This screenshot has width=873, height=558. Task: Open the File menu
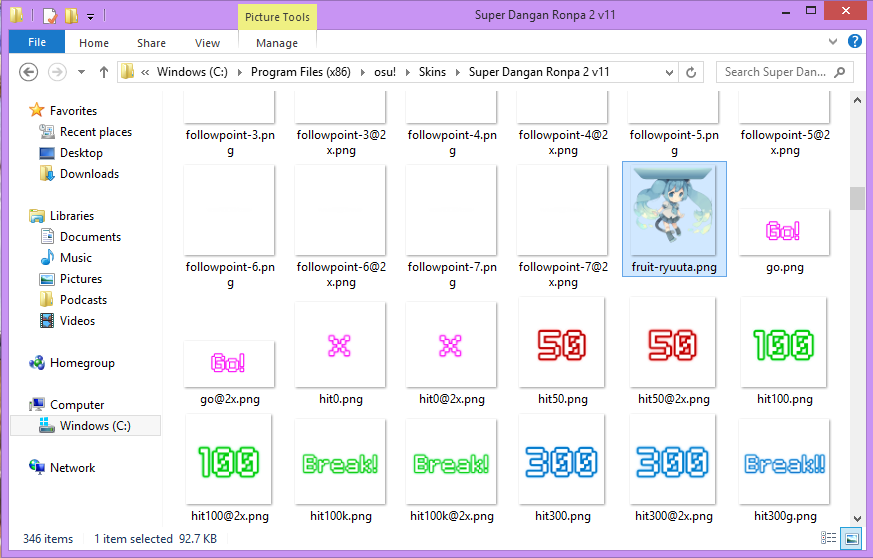[37, 42]
